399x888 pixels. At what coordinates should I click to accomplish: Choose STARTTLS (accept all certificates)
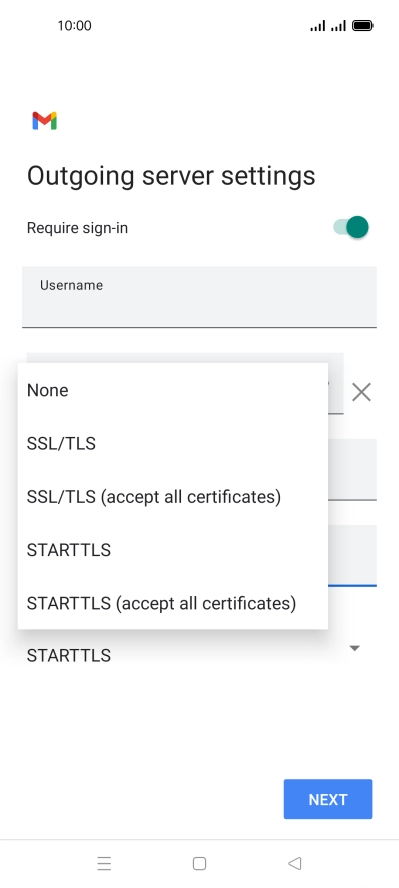[x=173, y=603]
